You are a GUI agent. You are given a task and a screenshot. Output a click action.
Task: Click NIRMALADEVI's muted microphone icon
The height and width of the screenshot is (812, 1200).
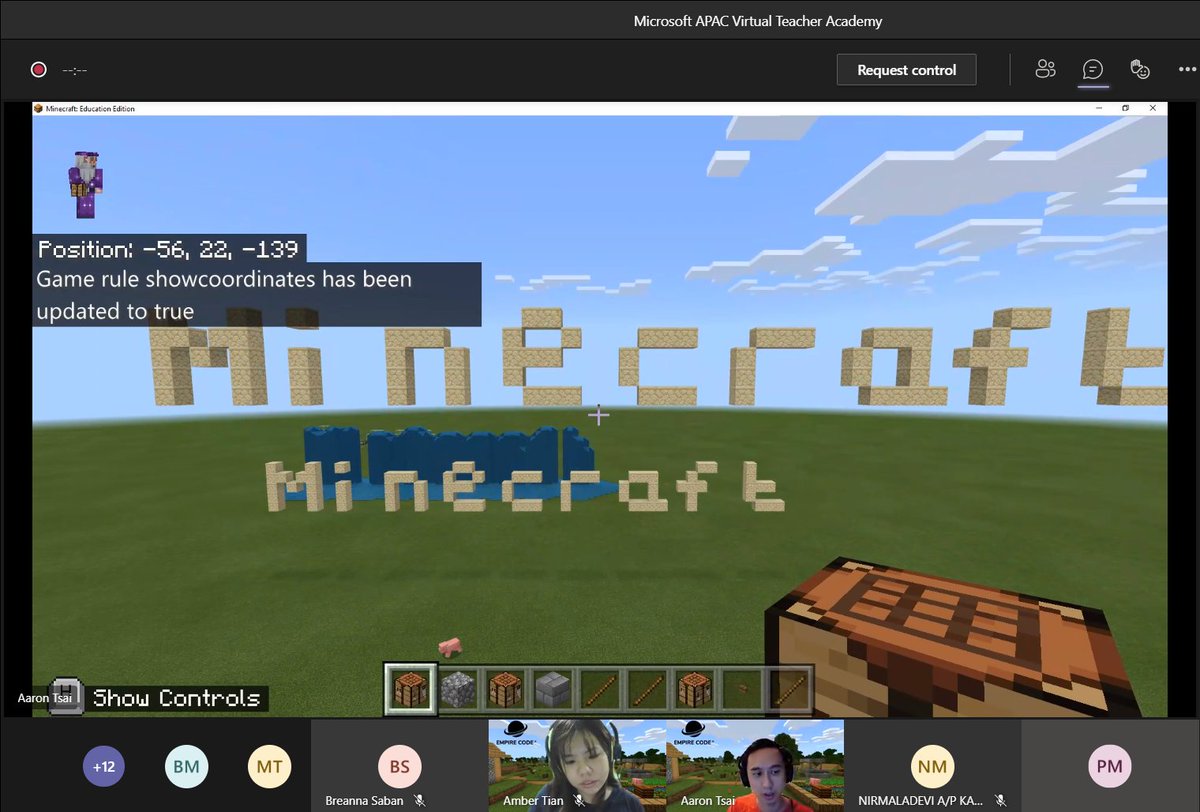pyautogui.click(x=1000, y=801)
